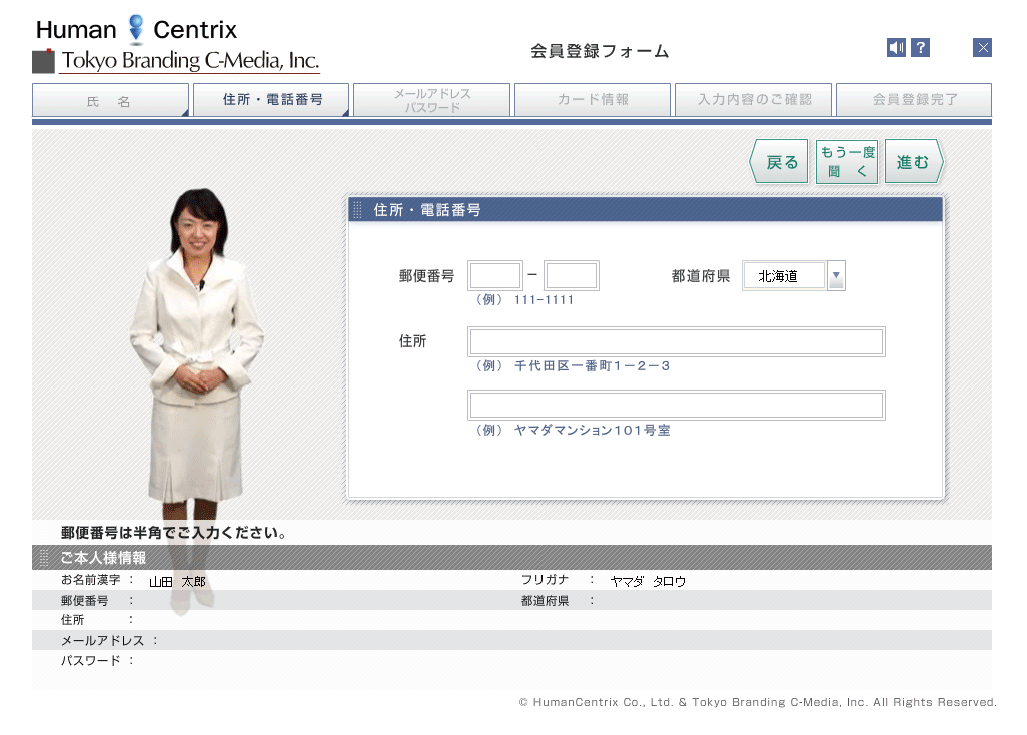
Task: Click the Human Centrix logo
Action: pyautogui.click(x=136, y=29)
